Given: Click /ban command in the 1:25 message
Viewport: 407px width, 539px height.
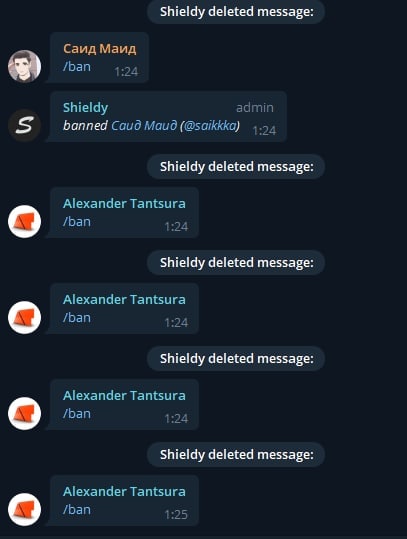Looking at the screenshot, I should tap(77, 509).
